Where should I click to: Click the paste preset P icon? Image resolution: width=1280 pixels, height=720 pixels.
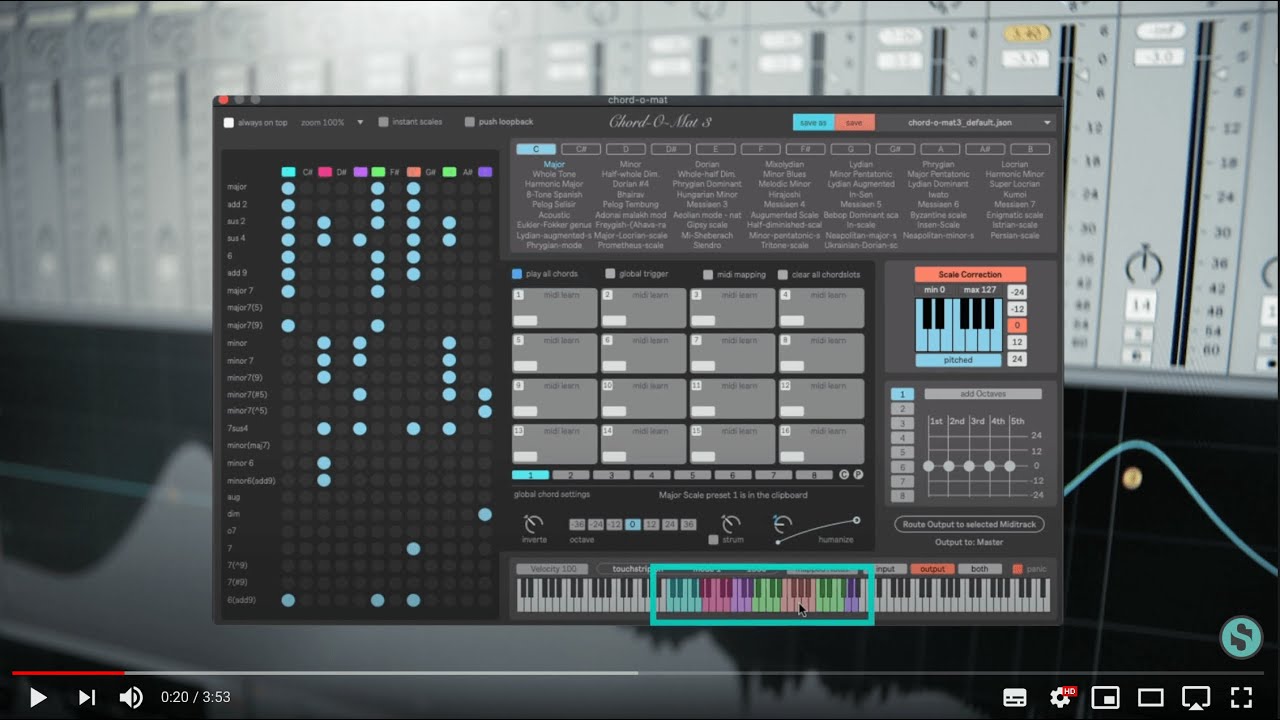(x=858, y=475)
